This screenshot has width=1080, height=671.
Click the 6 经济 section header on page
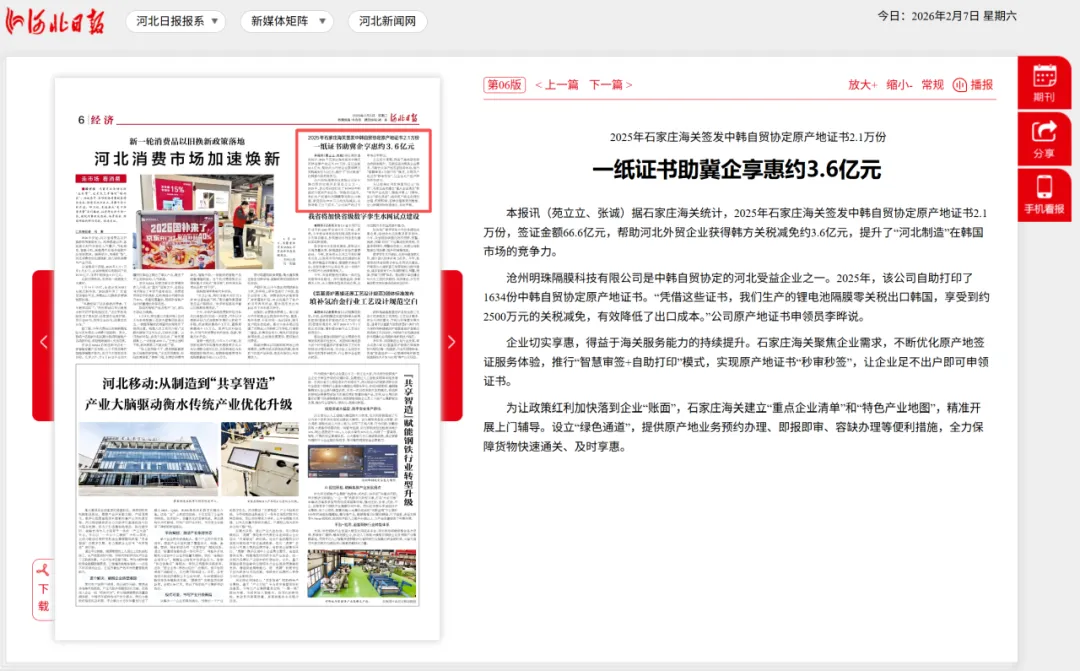[x=96, y=120]
